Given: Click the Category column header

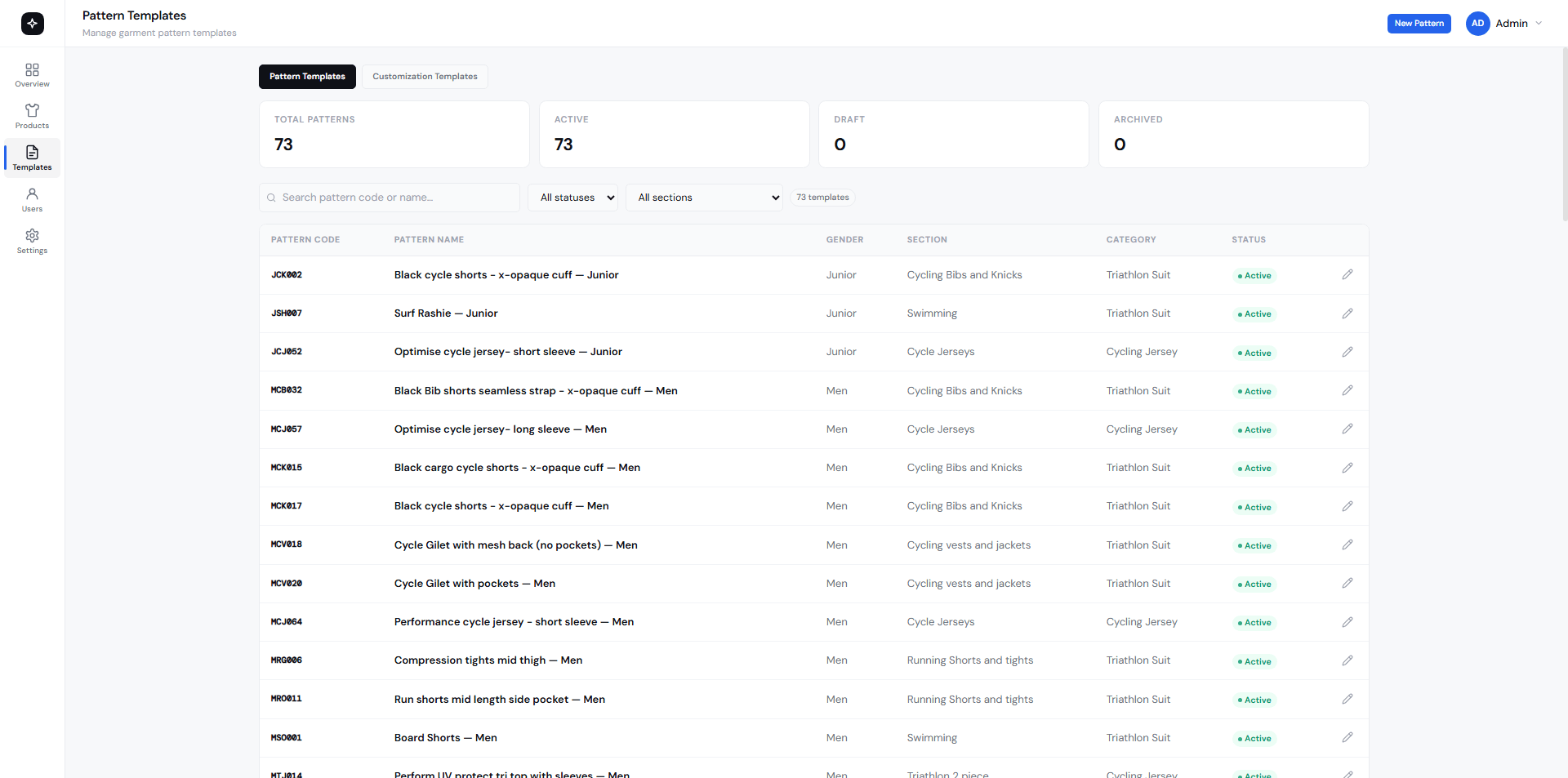Looking at the screenshot, I should point(1131,240).
